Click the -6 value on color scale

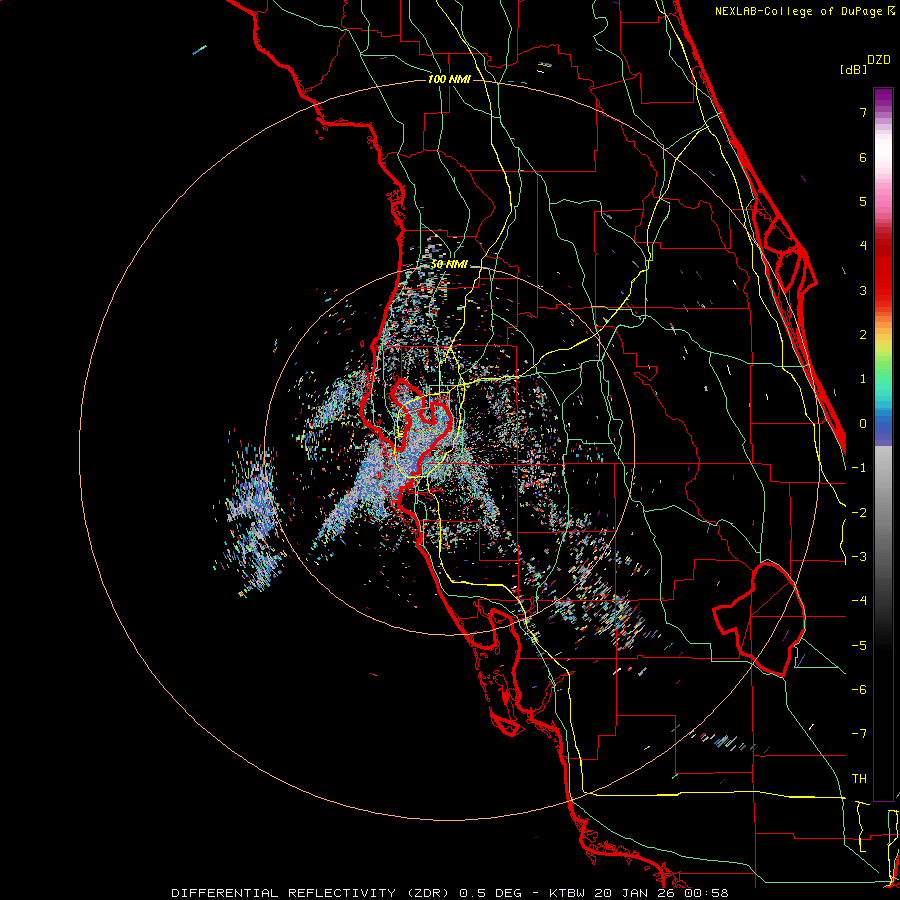[x=859, y=690]
